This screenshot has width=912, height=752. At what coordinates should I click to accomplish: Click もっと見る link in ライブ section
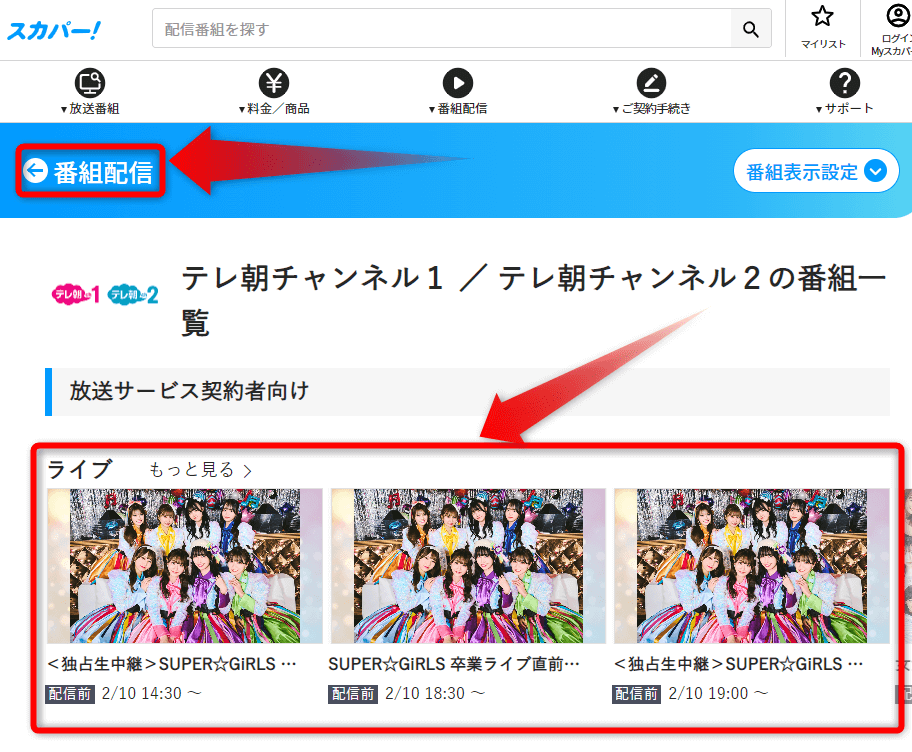click(x=201, y=470)
